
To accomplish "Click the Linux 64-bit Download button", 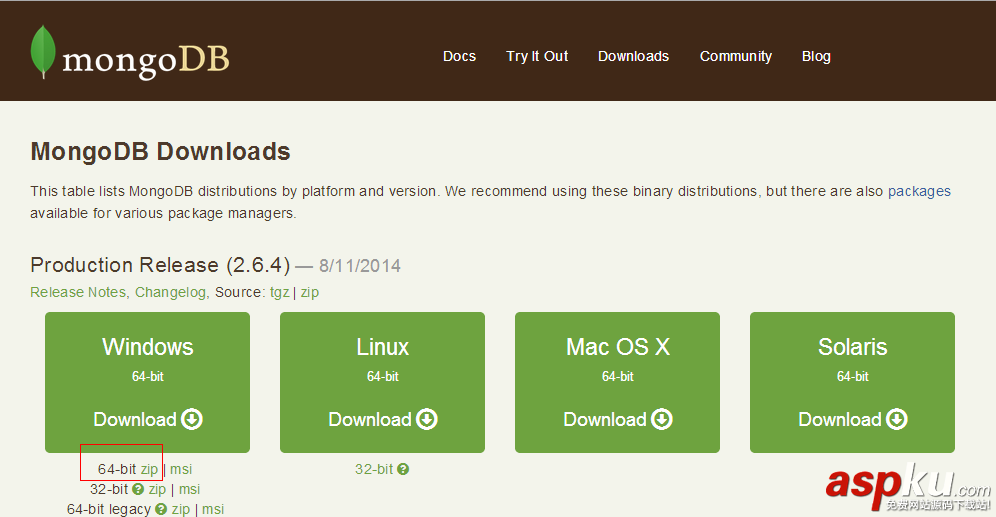I will 382,382.
